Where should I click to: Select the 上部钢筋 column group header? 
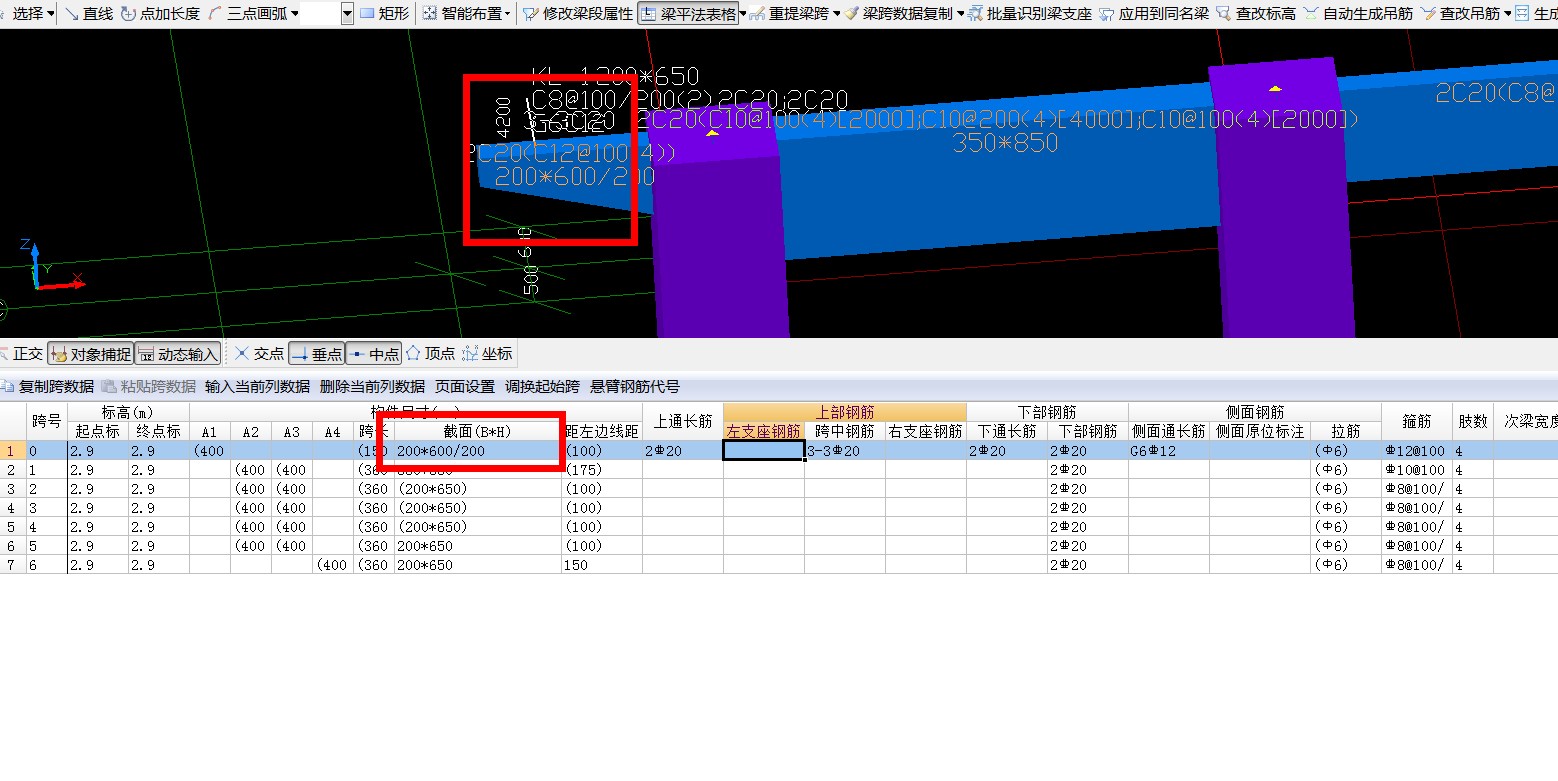(x=845, y=412)
